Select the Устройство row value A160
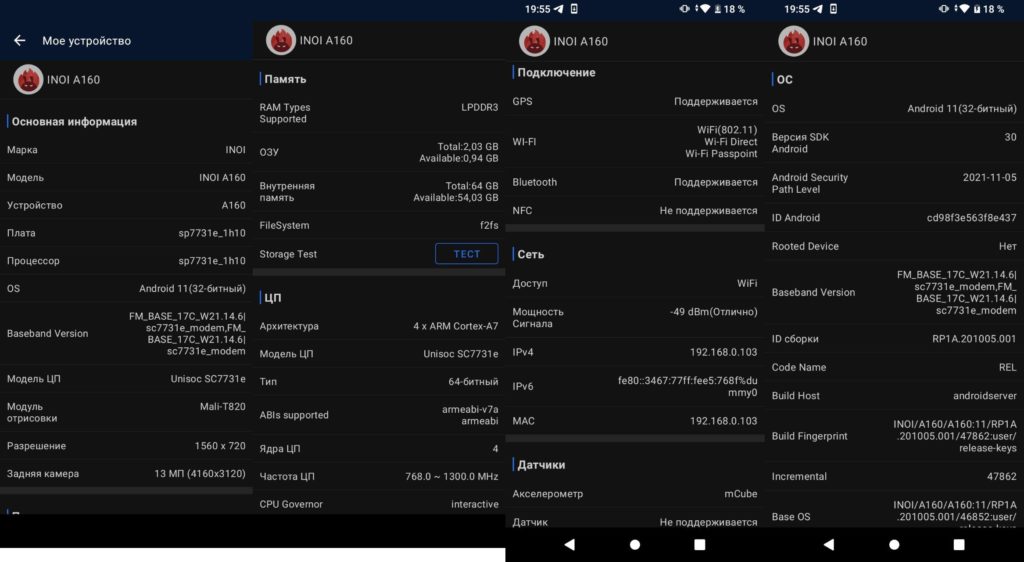 [x=233, y=205]
